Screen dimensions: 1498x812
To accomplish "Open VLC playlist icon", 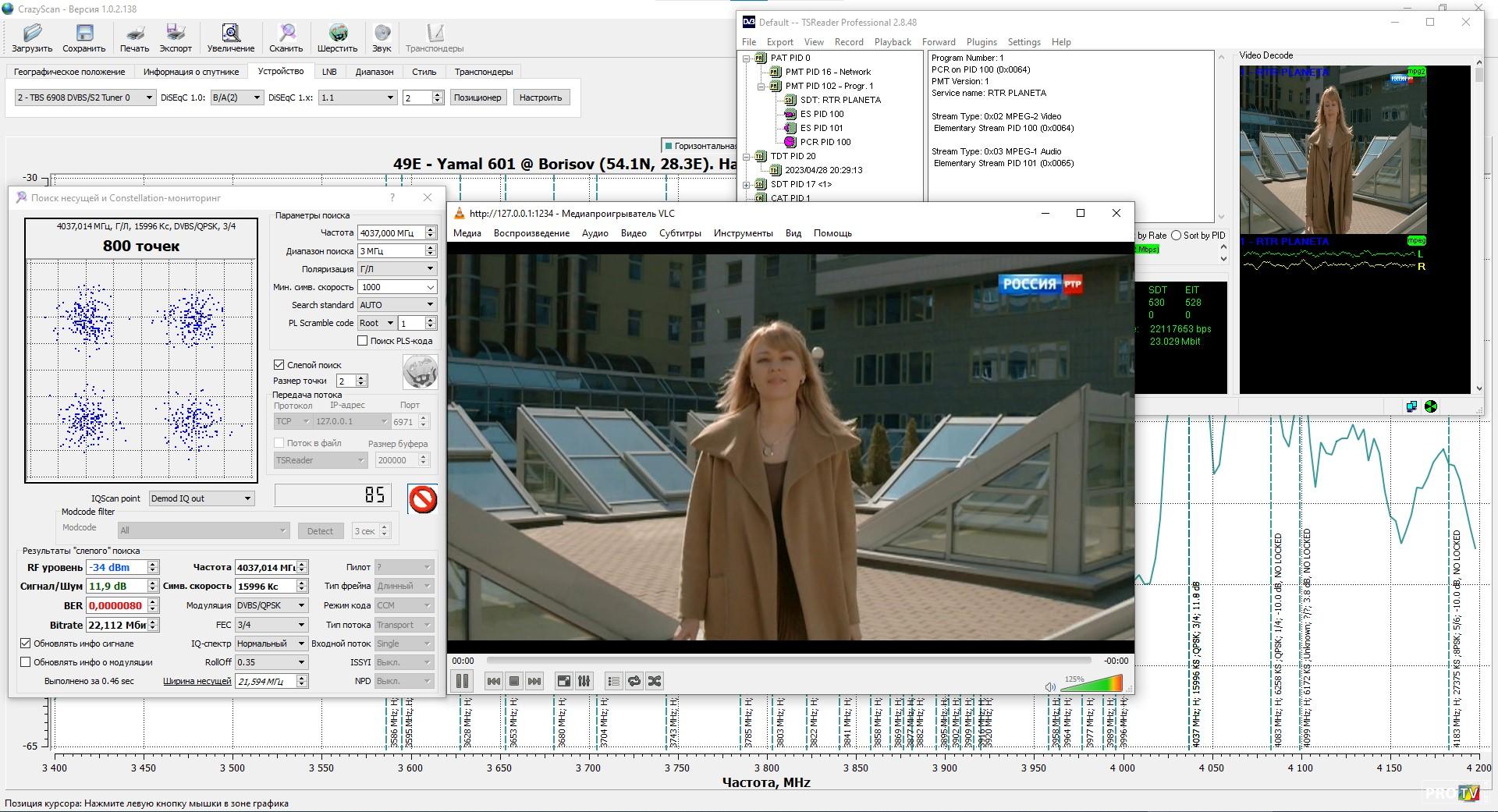I will (x=613, y=681).
